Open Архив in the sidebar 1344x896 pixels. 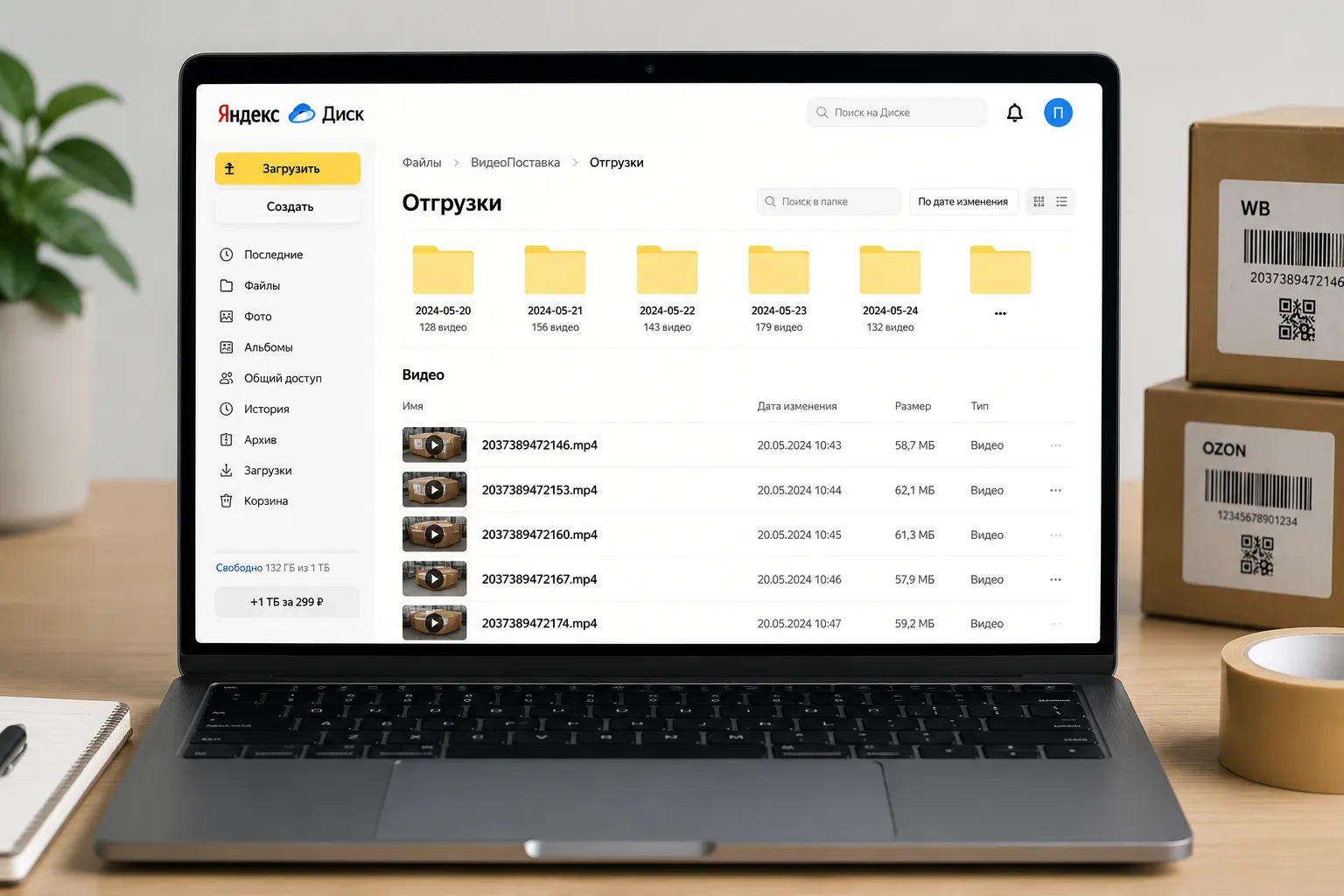pos(260,439)
